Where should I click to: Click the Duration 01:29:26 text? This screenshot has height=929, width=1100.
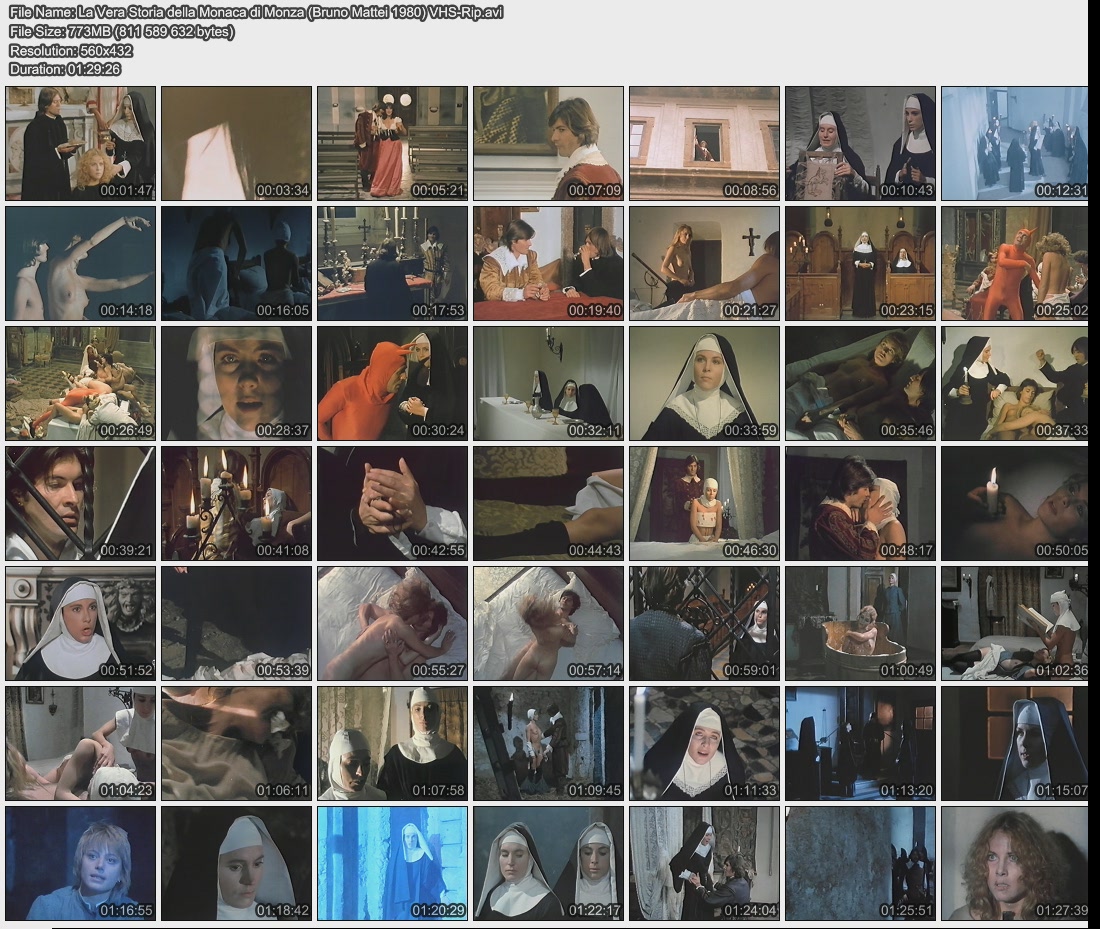65,69
